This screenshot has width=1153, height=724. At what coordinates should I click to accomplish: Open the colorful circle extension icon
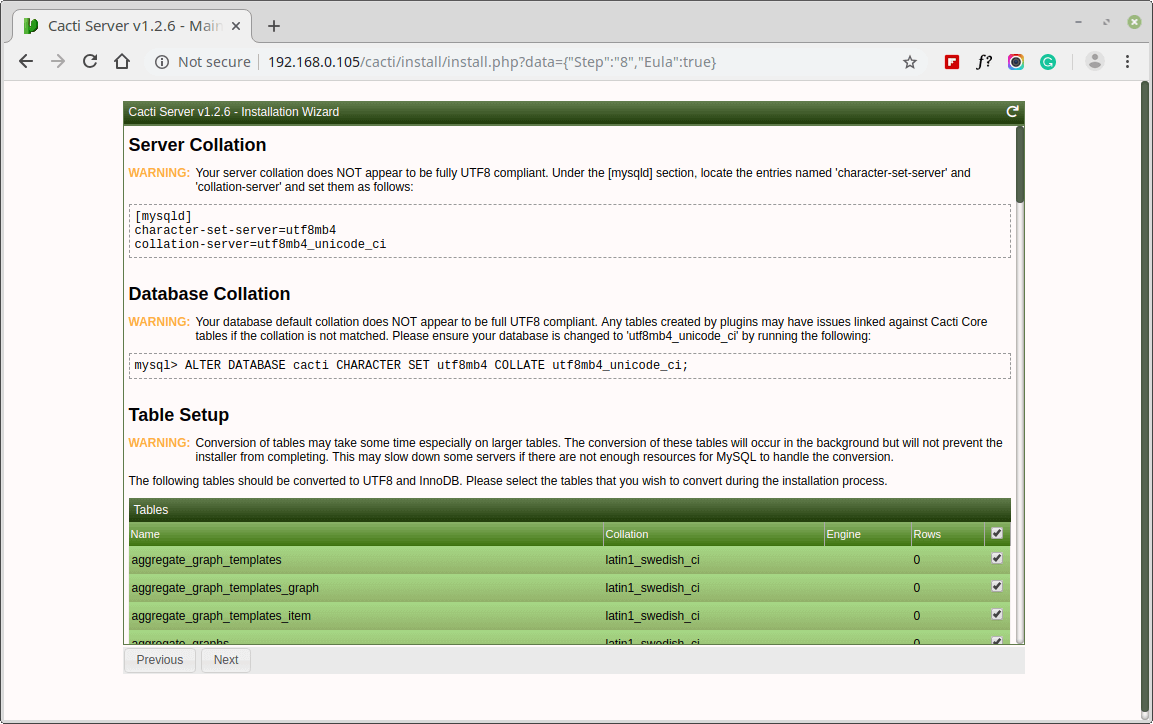pyautogui.click(x=1015, y=62)
